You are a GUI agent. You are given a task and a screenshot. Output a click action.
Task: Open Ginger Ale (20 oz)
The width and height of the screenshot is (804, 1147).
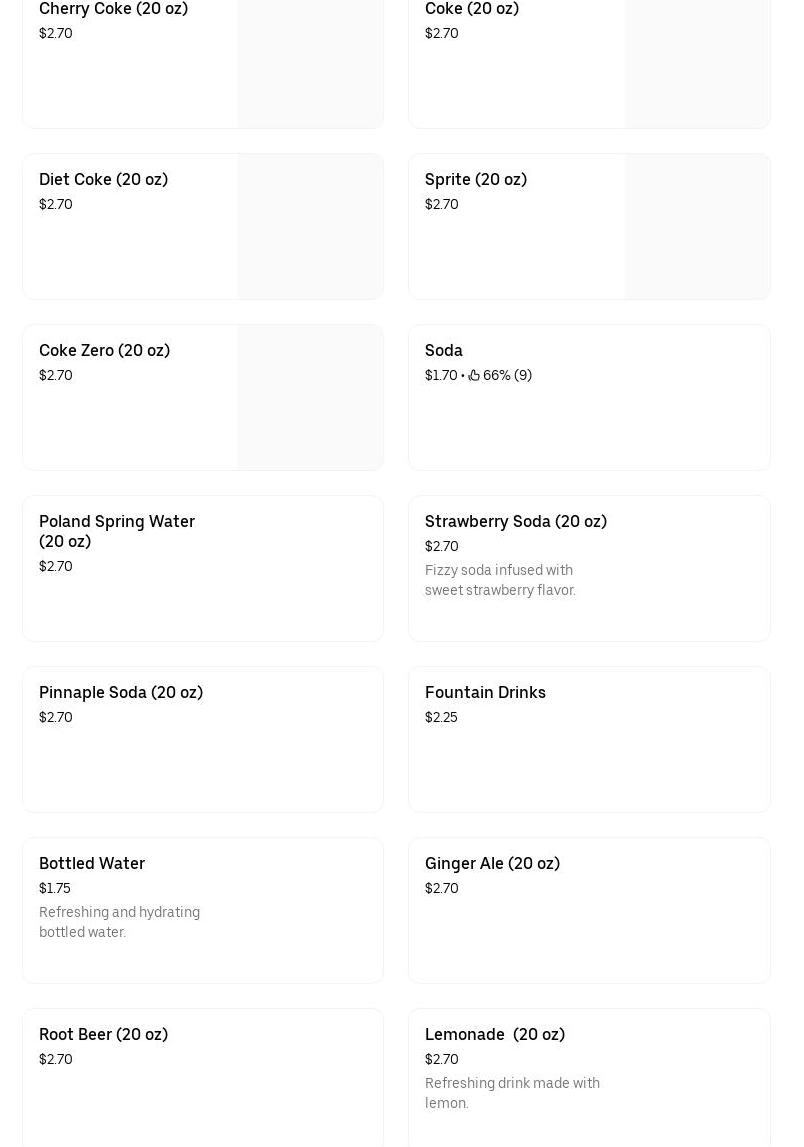pyautogui.click(x=492, y=864)
